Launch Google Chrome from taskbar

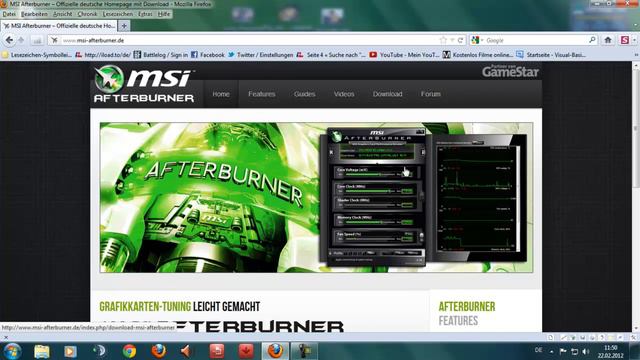click(129, 351)
